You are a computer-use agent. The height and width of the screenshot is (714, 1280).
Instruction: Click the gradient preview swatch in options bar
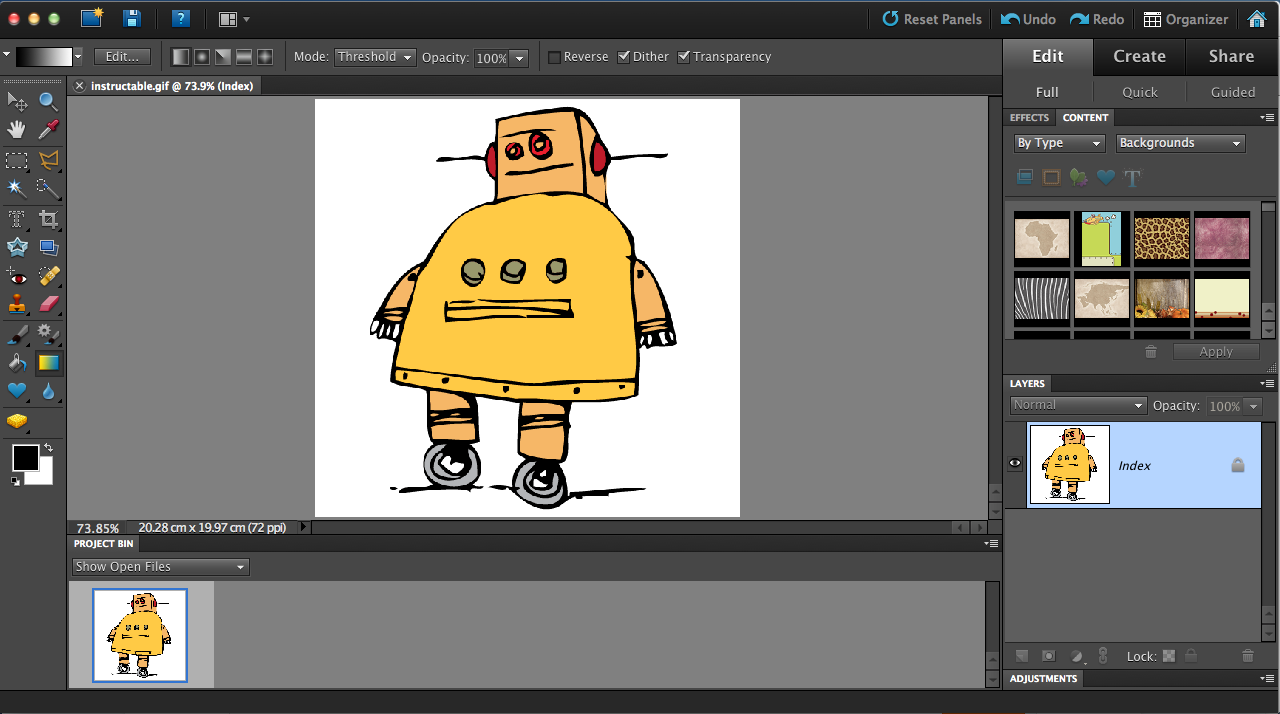pyautogui.click(x=42, y=57)
